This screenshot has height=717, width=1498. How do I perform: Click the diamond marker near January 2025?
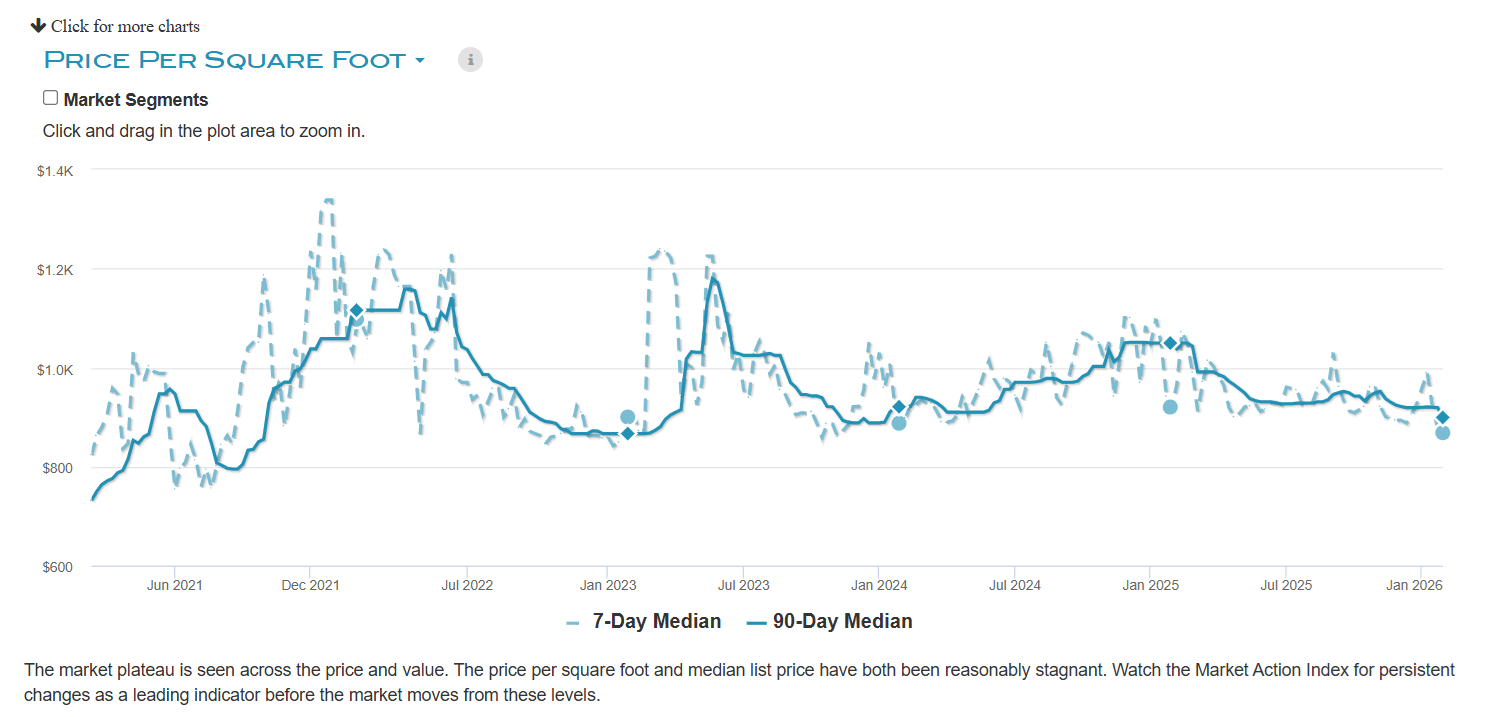point(1170,343)
